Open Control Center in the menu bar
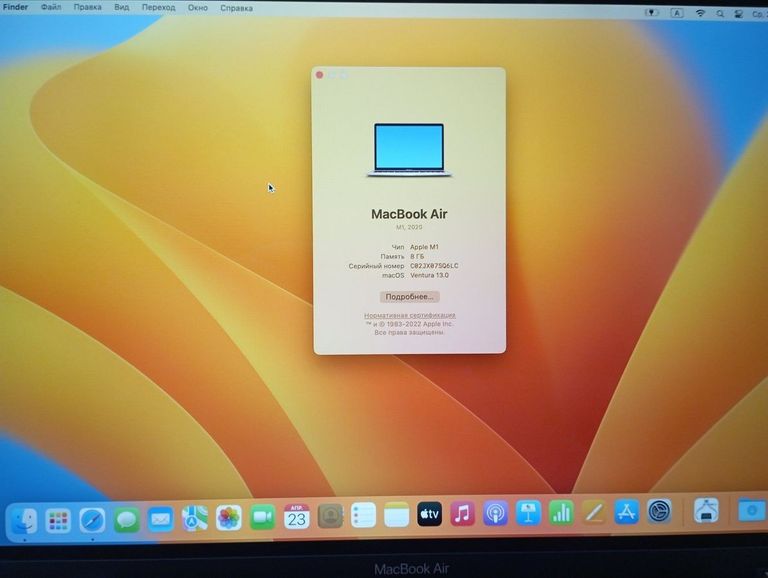Viewport: 768px width, 578px height. coord(739,14)
